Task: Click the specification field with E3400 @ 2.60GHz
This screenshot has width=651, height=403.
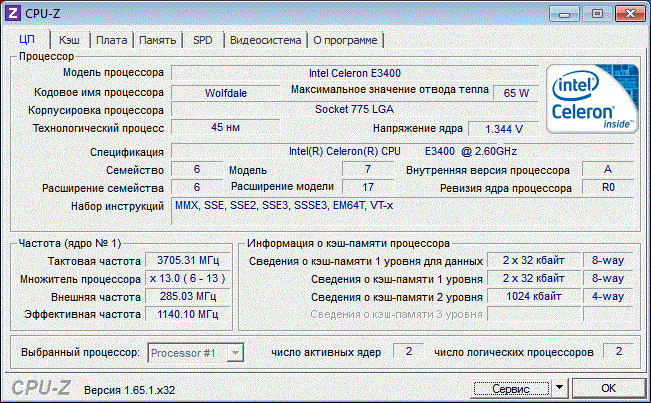Action: (402, 151)
